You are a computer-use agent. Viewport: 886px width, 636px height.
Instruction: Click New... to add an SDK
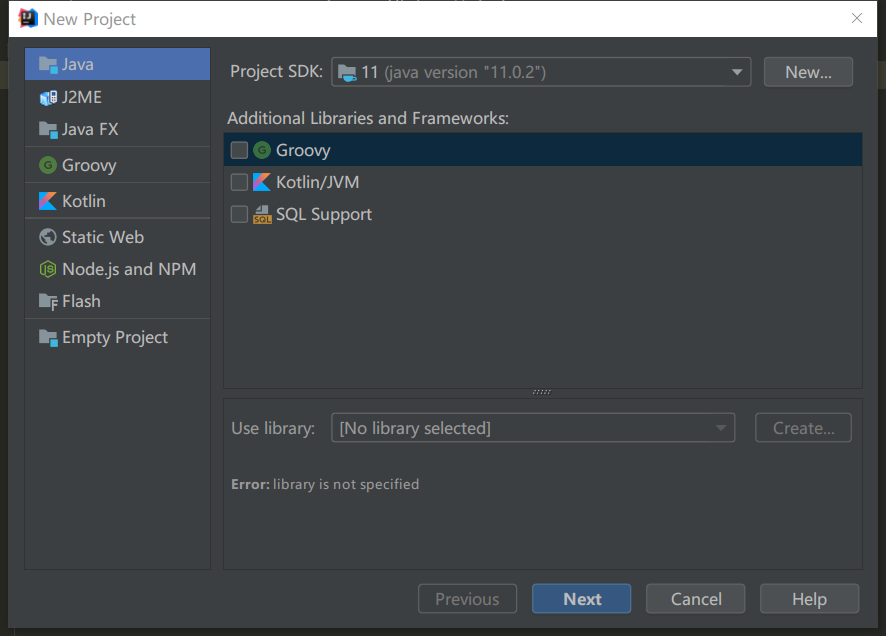pyautogui.click(x=808, y=72)
